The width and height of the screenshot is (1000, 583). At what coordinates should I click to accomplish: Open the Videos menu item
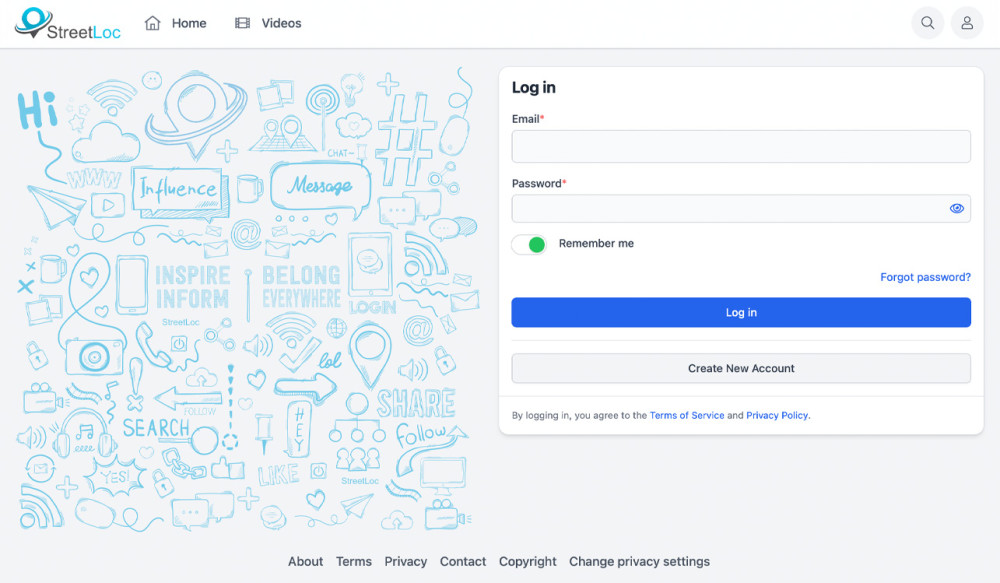[x=281, y=23]
